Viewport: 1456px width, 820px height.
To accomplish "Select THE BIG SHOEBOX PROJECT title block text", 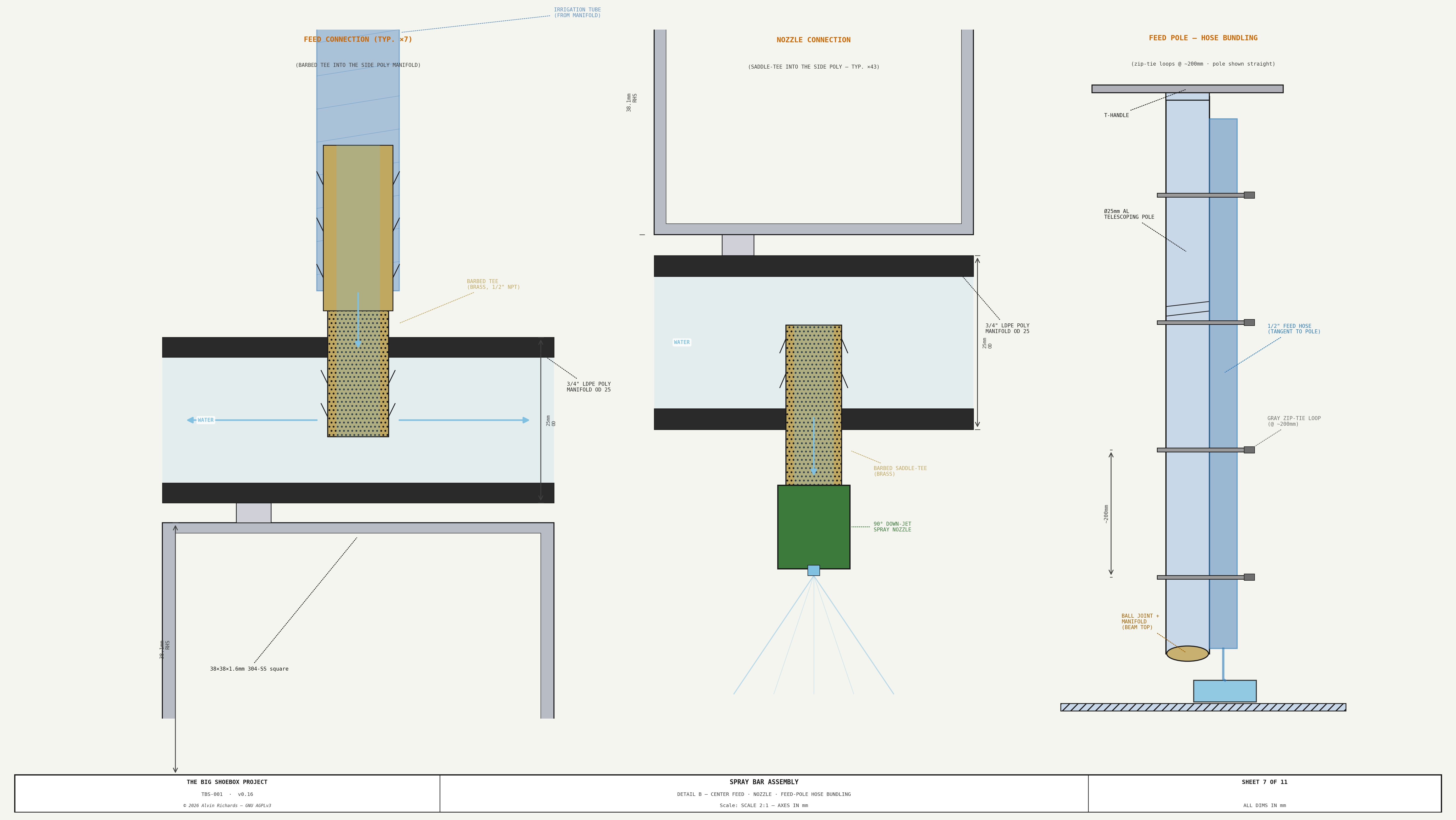I will (x=227, y=782).
